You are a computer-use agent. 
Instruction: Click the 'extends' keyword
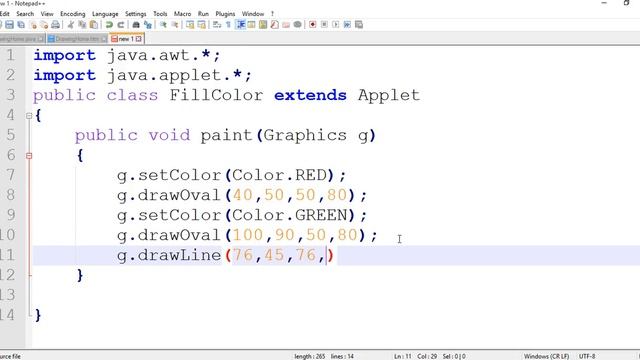coord(310,95)
